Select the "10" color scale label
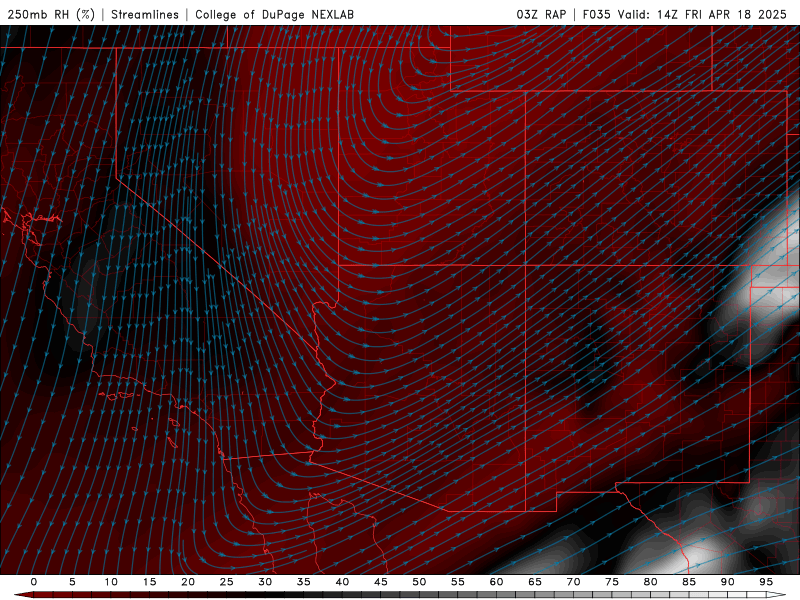 pos(111,582)
